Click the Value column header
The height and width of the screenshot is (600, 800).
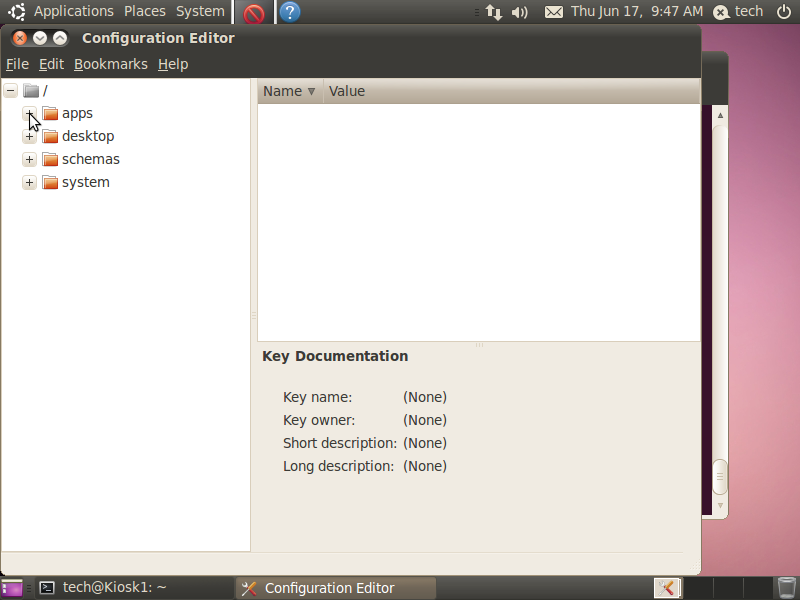pyautogui.click(x=512, y=91)
